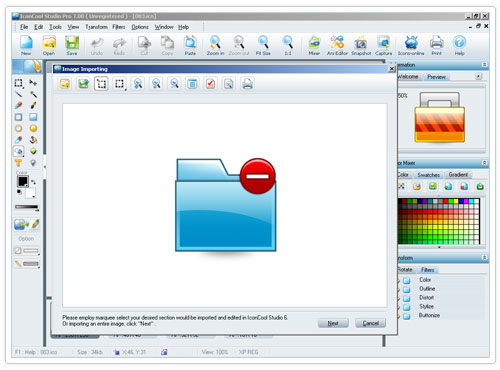Select the filled ellipse tool
500x370 pixels.
pos(33,128)
